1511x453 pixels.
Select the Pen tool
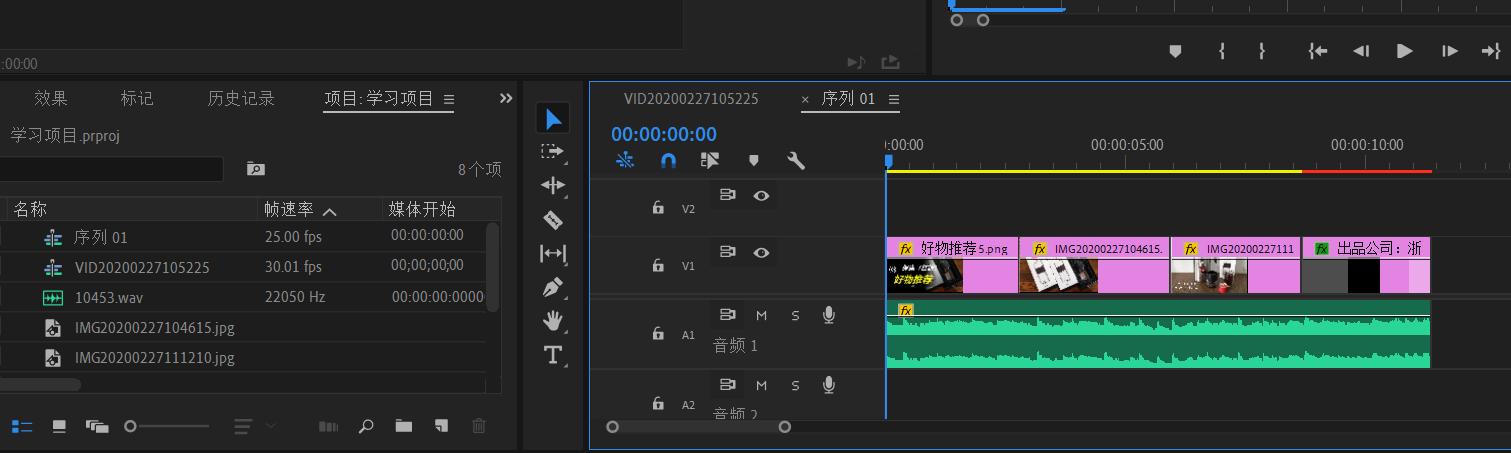pyautogui.click(x=553, y=288)
